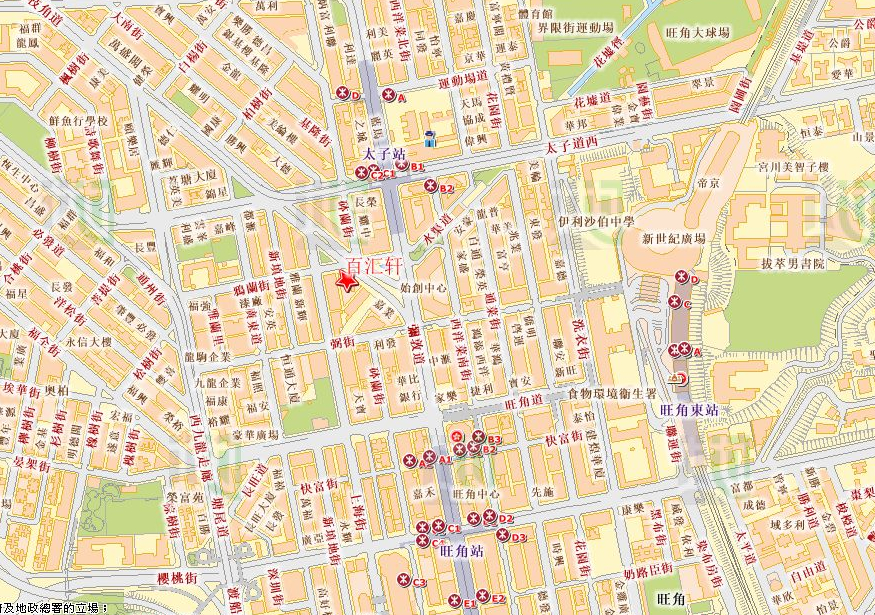Click the 百汇轩 red text label
875x615 pixels.
(372, 266)
